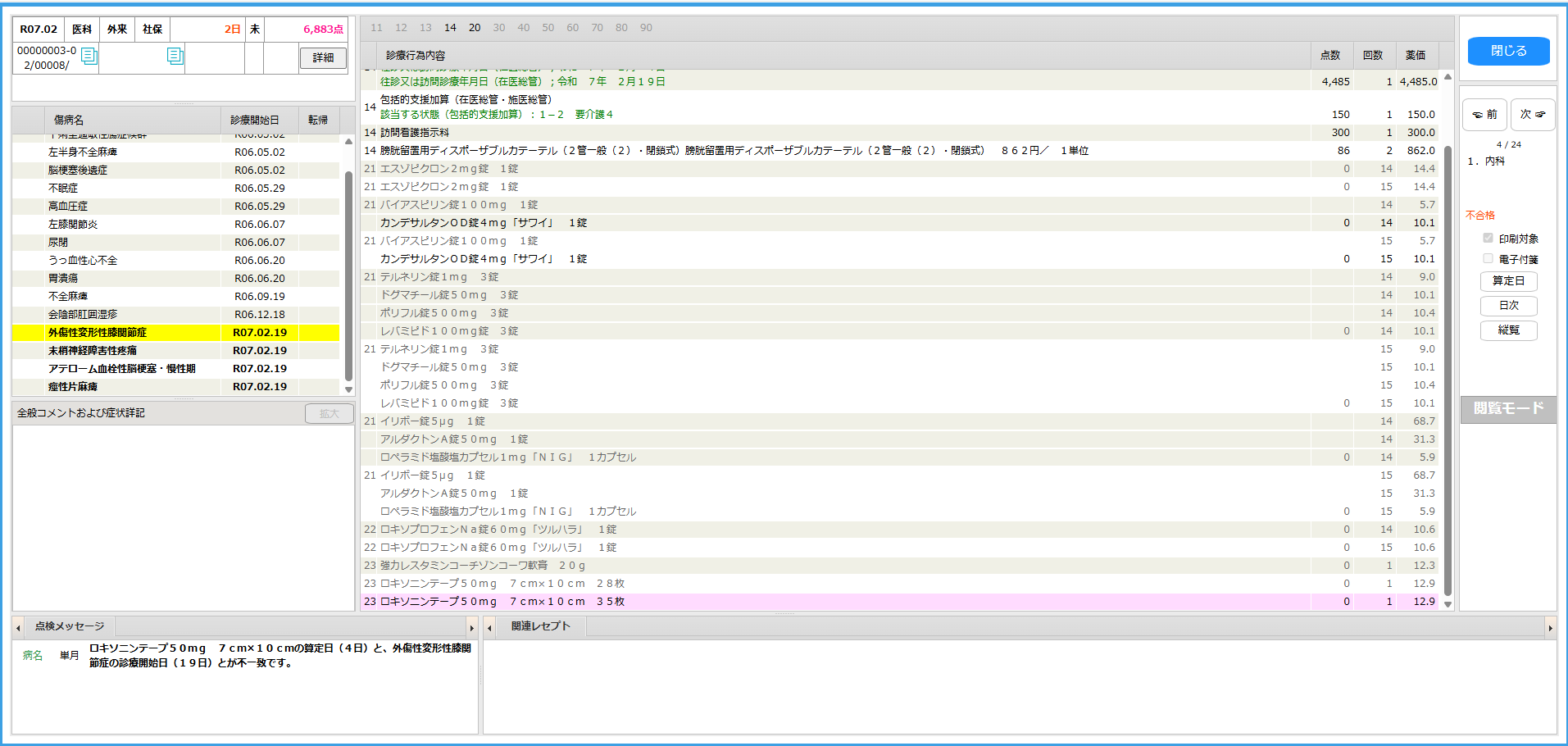
Task: Click the 日次 button
Action: click(1508, 306)
